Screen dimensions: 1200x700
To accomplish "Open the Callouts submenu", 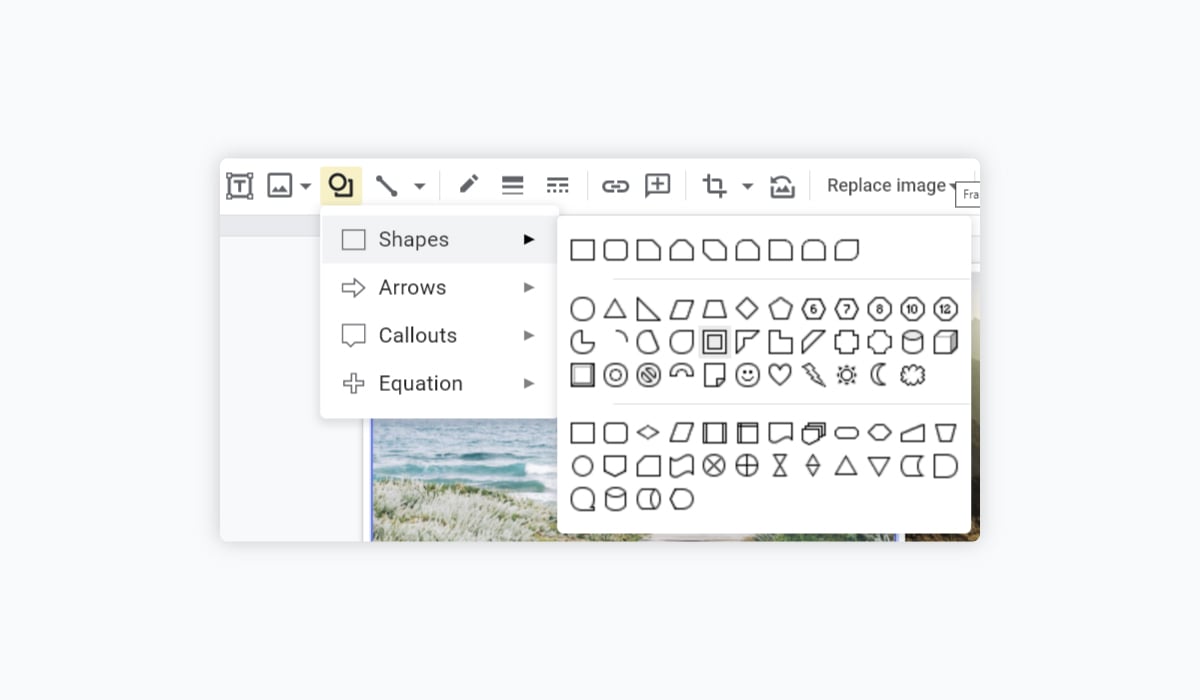I will click(x=439, y=335).
